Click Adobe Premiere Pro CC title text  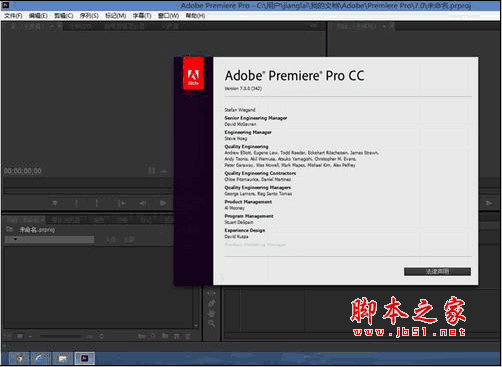coord(295,76)
